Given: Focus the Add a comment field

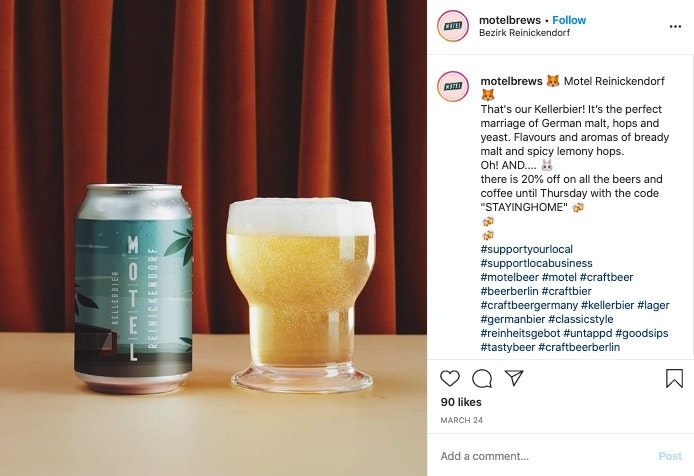Looking at the screenshot, I should (x=544, y=456).
